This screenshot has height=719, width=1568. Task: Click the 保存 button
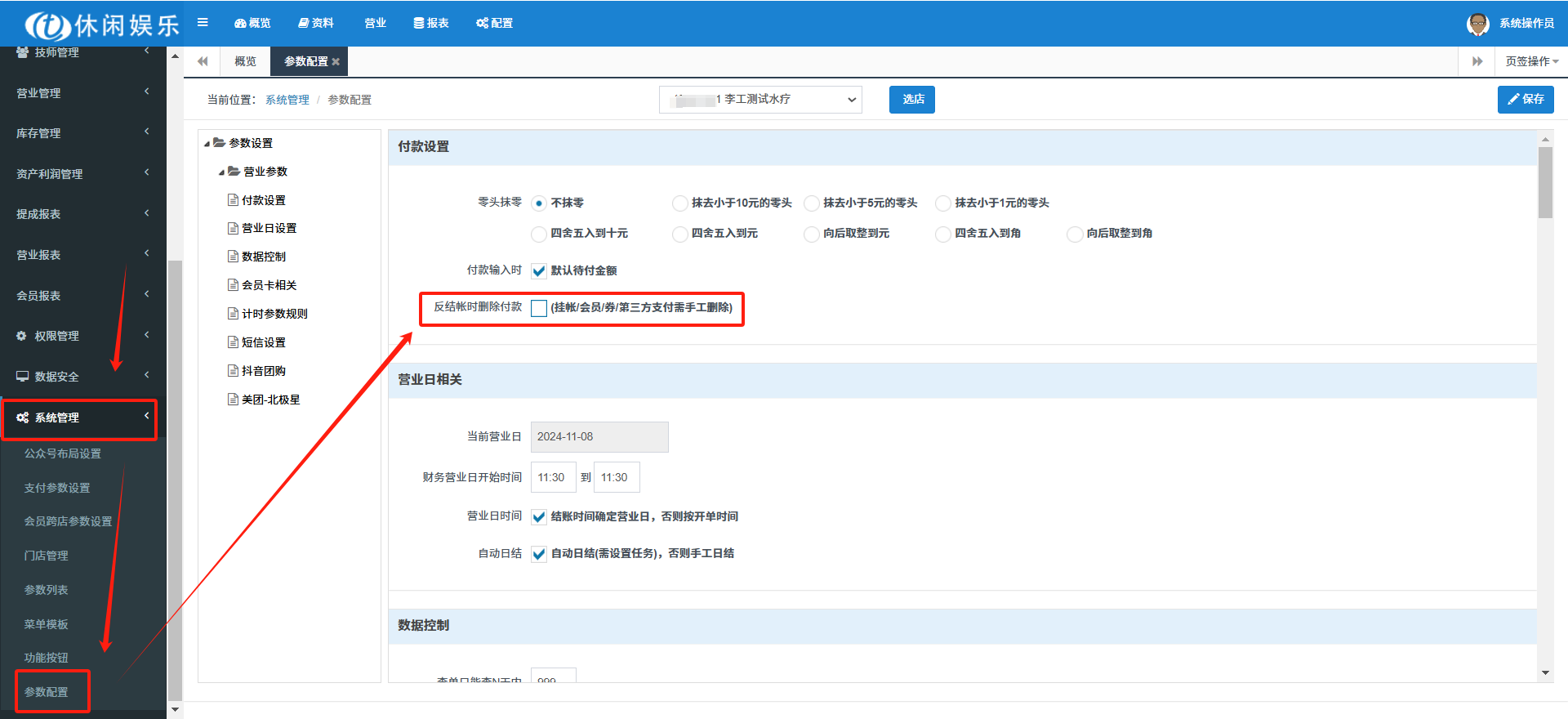(1525, 100)
